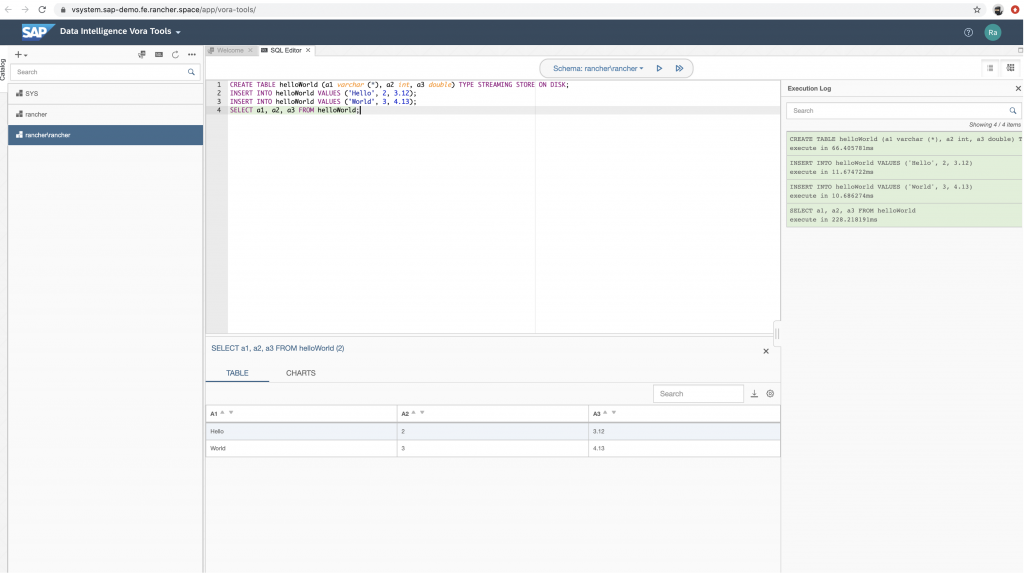The height and width of the screenshot is (573, 1024).
Task: Sort column A2 descending
Action: [x=422, y=413]
